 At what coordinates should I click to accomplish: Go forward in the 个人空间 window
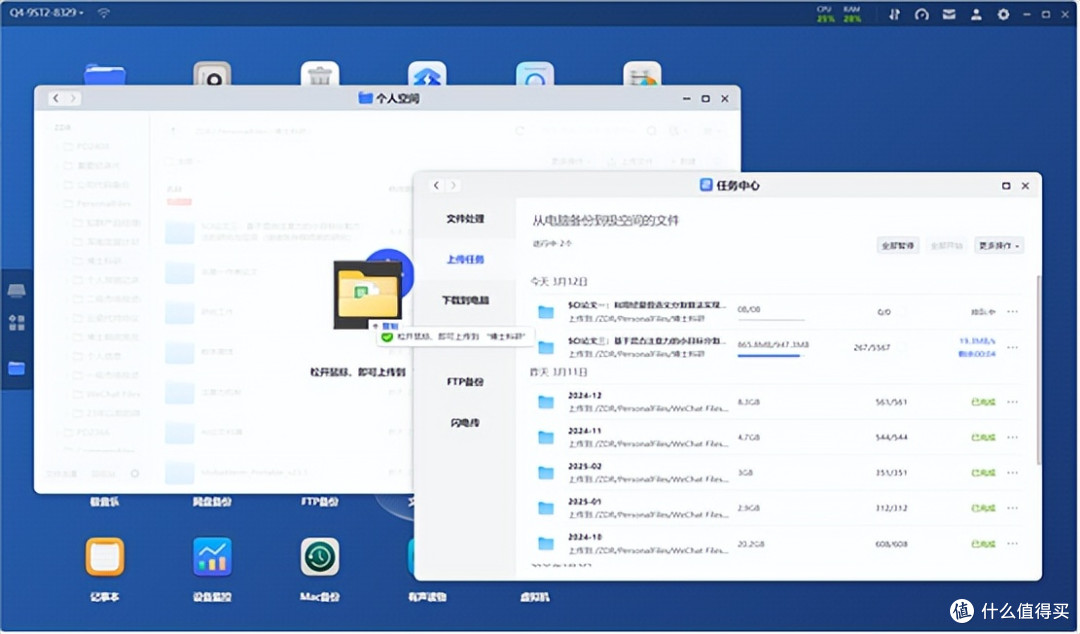[73, 99]
